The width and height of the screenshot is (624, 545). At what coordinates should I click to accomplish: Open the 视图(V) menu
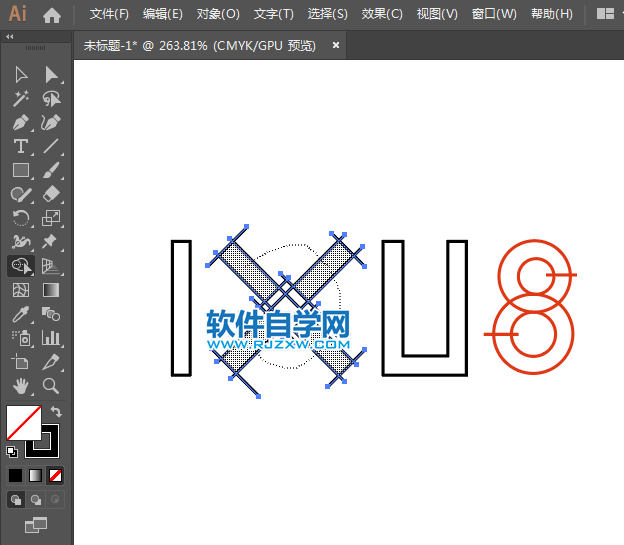click(437, 14)
